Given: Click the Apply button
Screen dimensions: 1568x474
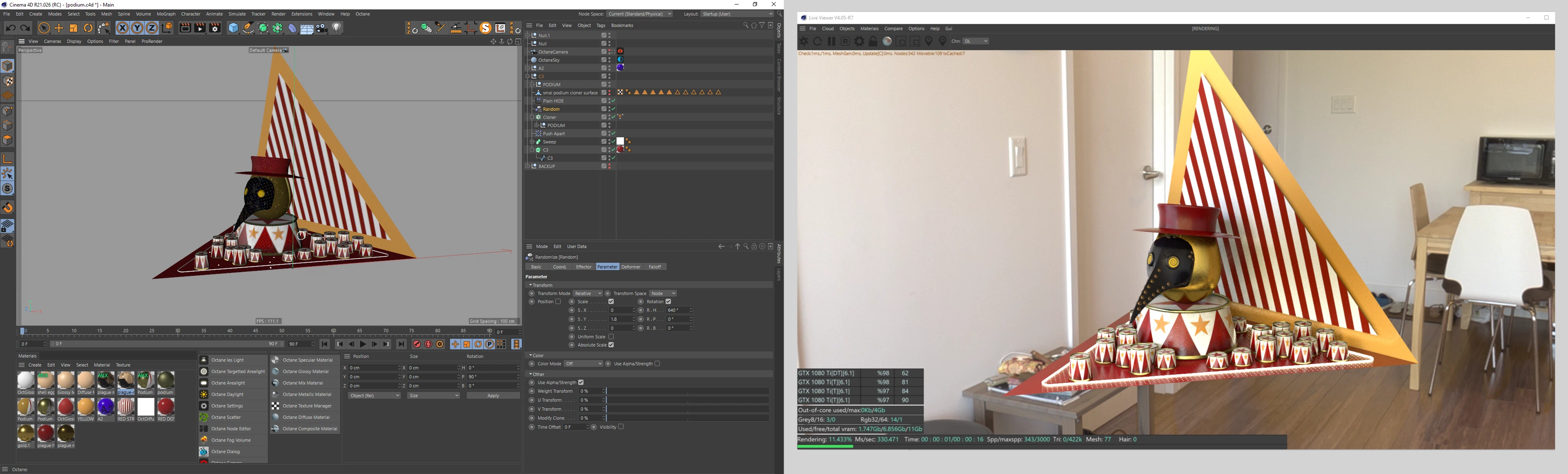Looking at the screenshot, I should click(x=492, y=396).
